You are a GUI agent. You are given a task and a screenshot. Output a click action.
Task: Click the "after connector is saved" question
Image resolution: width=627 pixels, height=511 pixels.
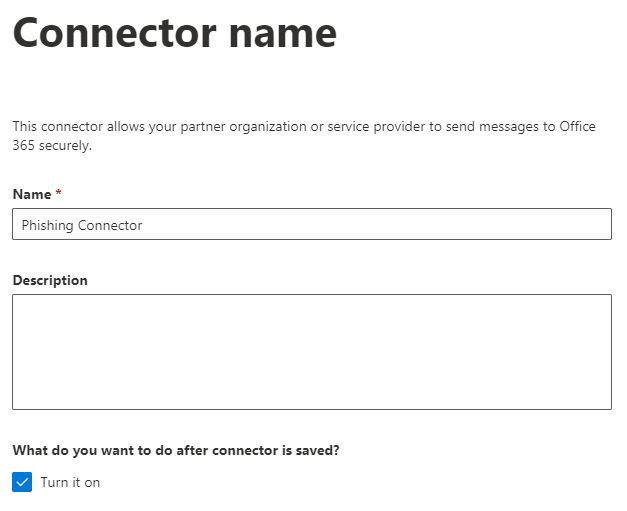pos(176,450)
